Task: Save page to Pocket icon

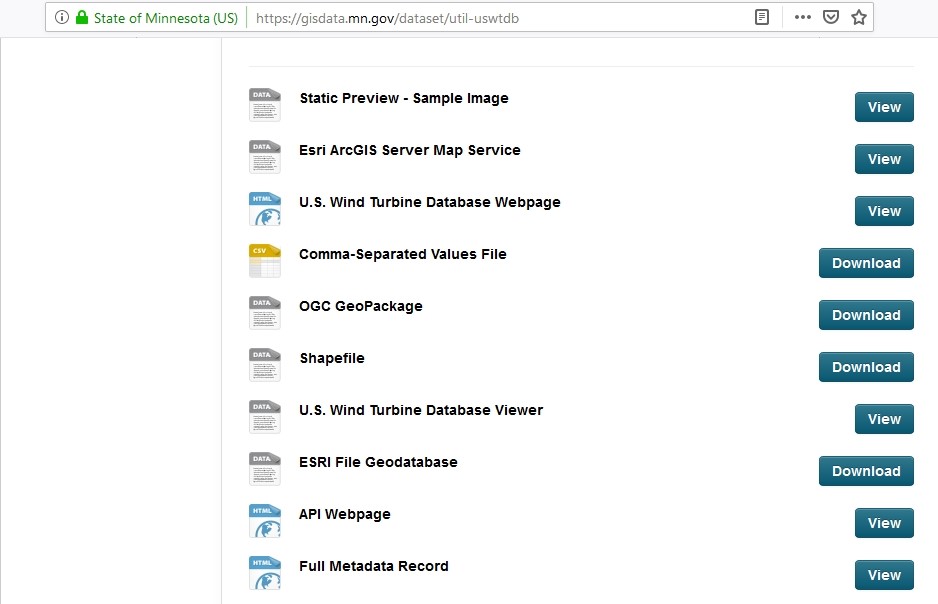Action: click(x=831, y=17)
